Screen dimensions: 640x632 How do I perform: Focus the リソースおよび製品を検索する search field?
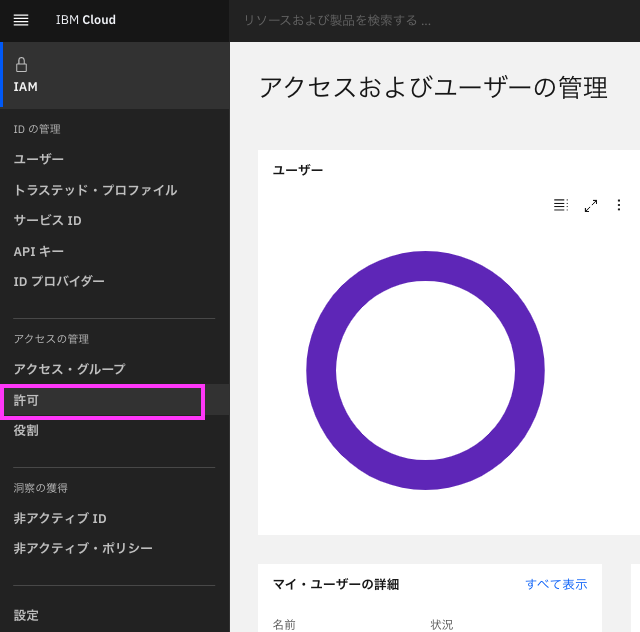click(434, 20)
